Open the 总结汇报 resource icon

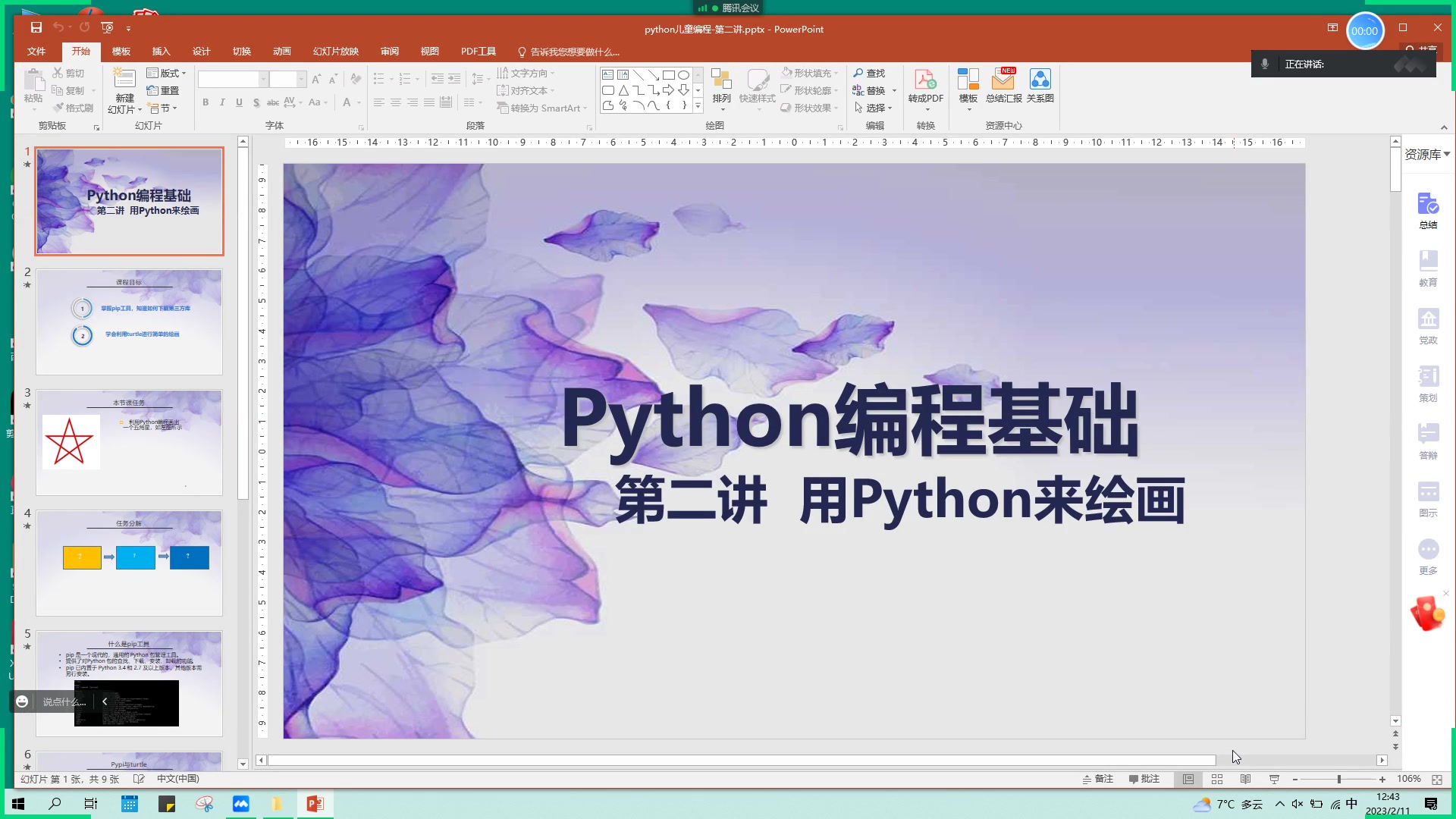tap(1003, 80)
